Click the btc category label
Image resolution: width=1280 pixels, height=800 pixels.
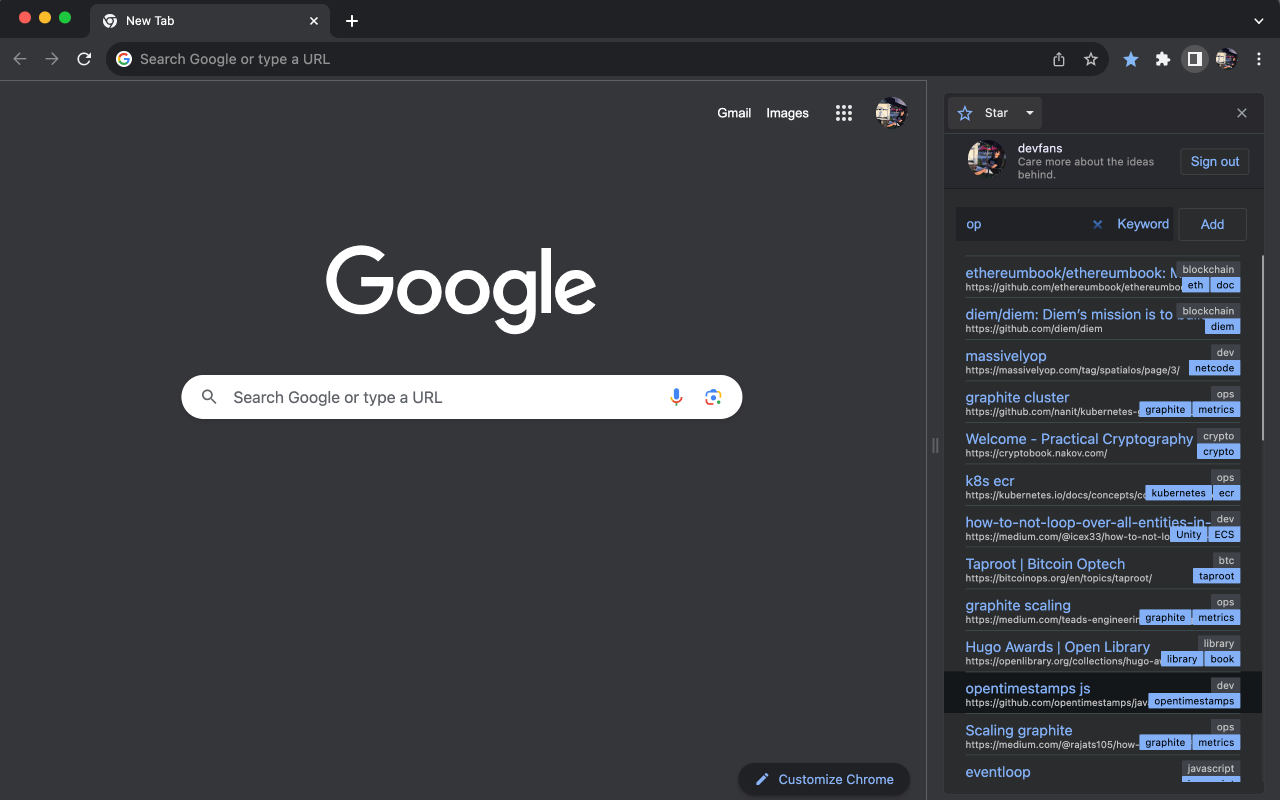coord(1226,560)
